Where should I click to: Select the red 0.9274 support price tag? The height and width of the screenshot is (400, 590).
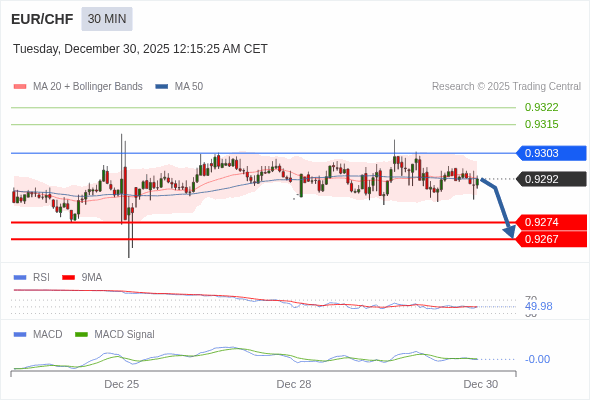coord(551,222)
